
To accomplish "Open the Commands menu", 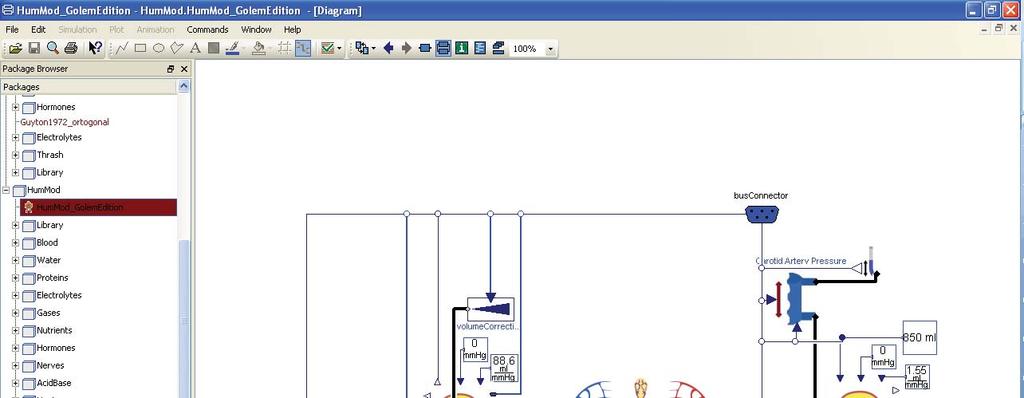I will [x=208, y=29].
